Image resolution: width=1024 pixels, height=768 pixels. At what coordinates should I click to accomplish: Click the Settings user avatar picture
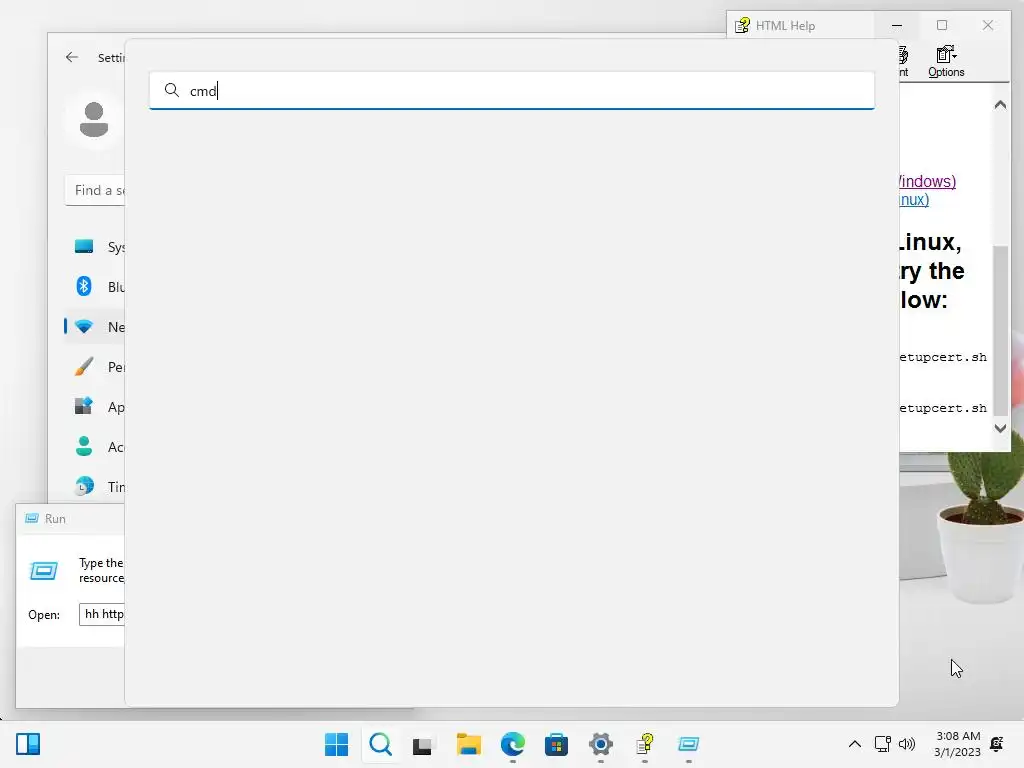(94, 120)
